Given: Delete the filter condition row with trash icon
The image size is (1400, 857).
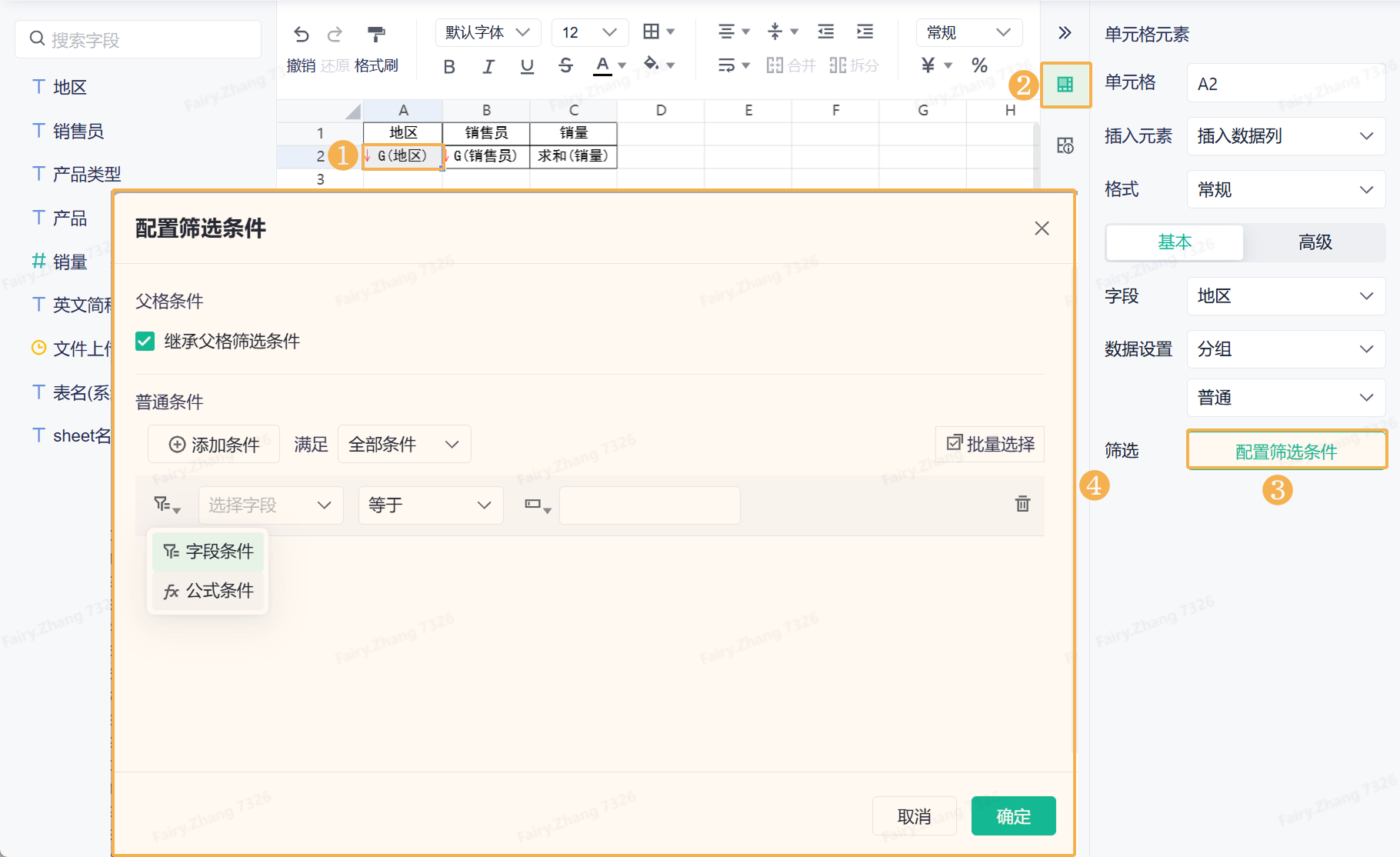Looking at the screenshot, I should 1022,504.
